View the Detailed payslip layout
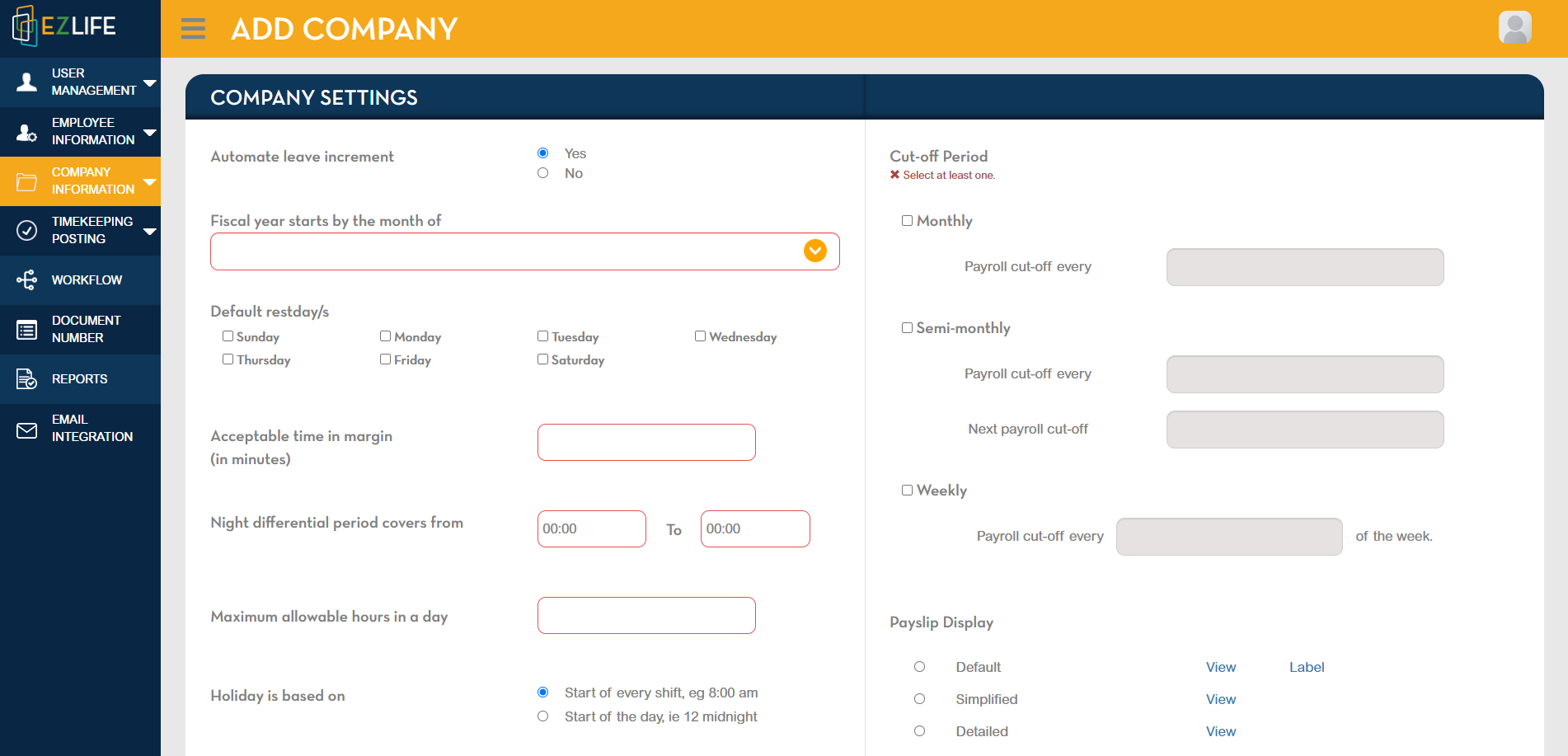 point(1221,731)
